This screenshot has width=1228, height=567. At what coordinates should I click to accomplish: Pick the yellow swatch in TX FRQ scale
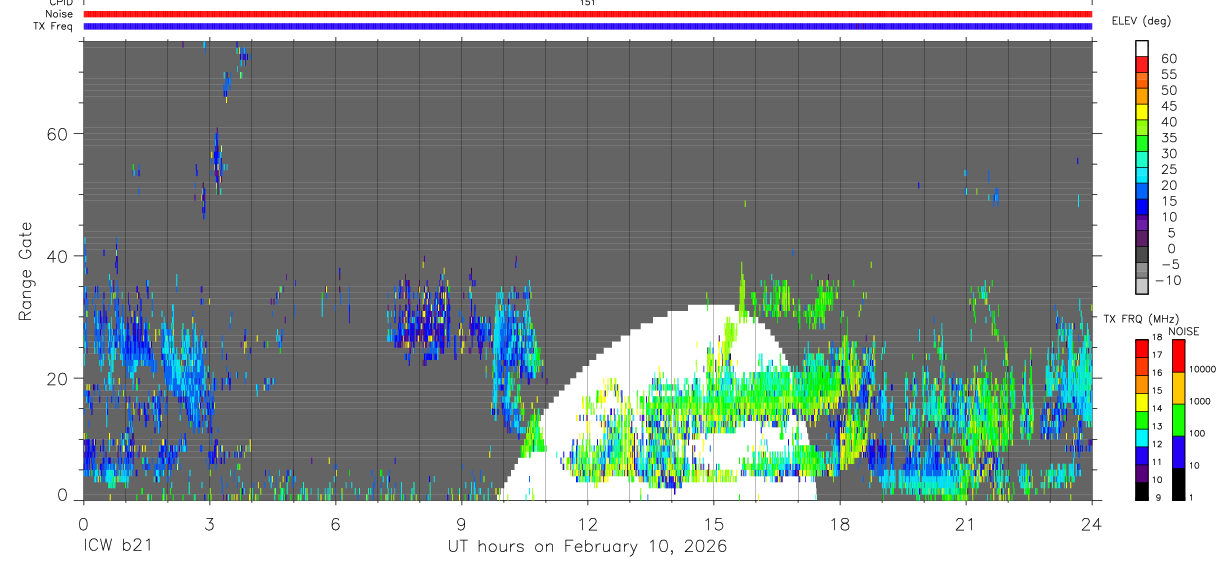[x=1143, y=401]
